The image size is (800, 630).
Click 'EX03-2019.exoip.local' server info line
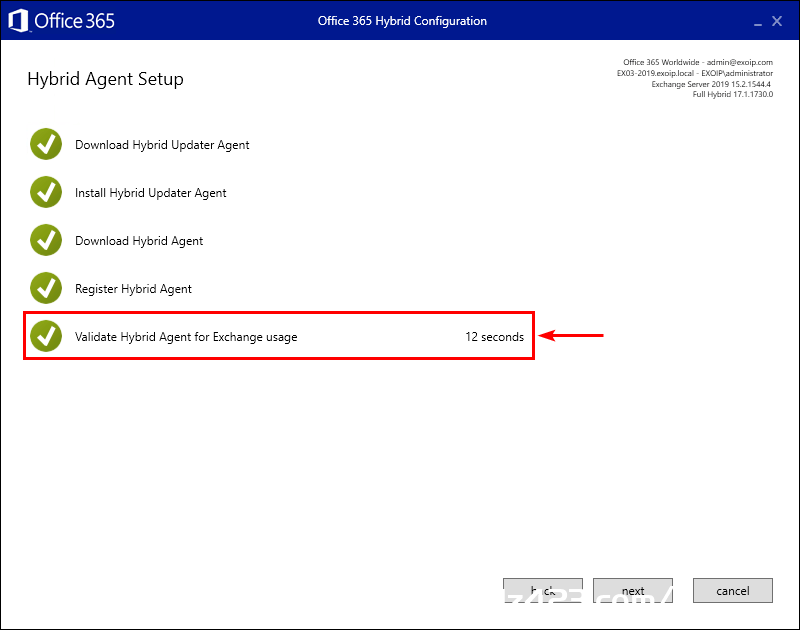tap(695, 73)
